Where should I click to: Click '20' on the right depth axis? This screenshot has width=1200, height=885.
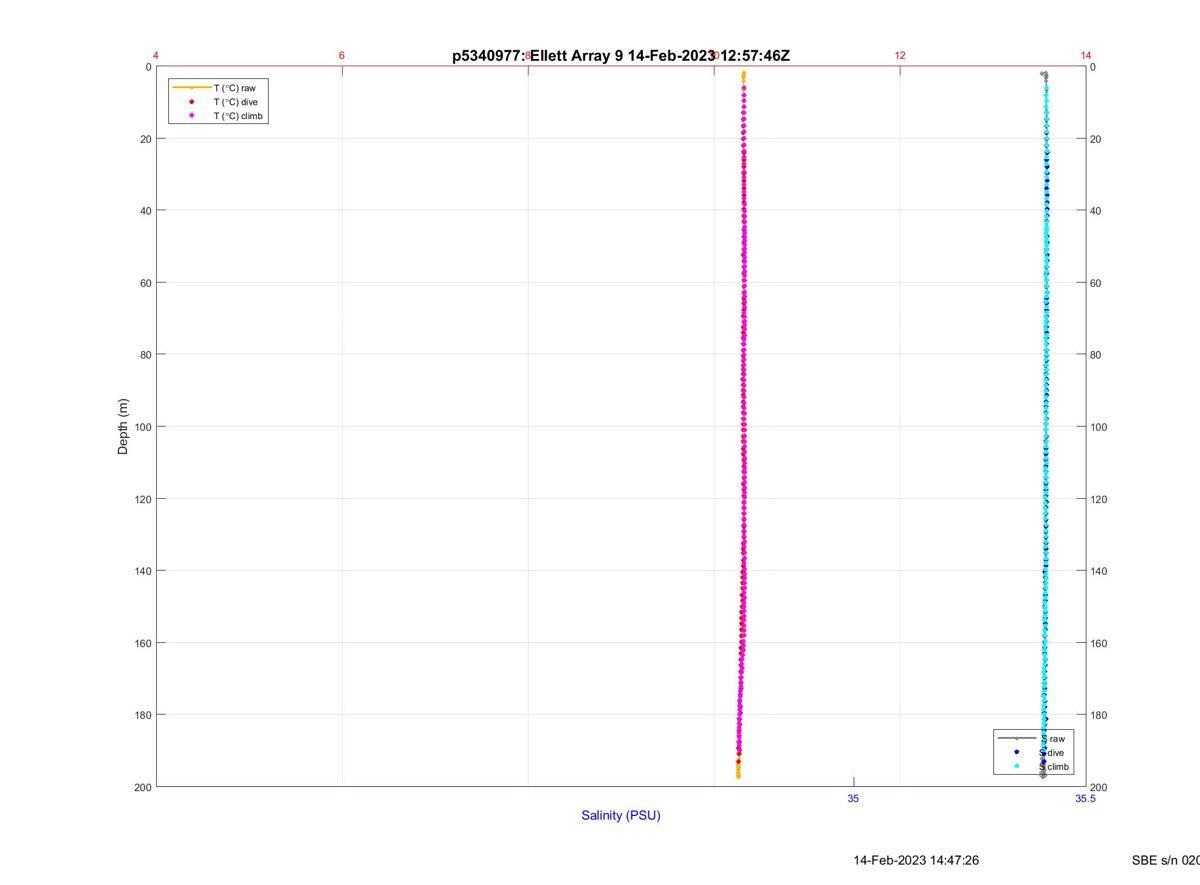coord(1096,139)
